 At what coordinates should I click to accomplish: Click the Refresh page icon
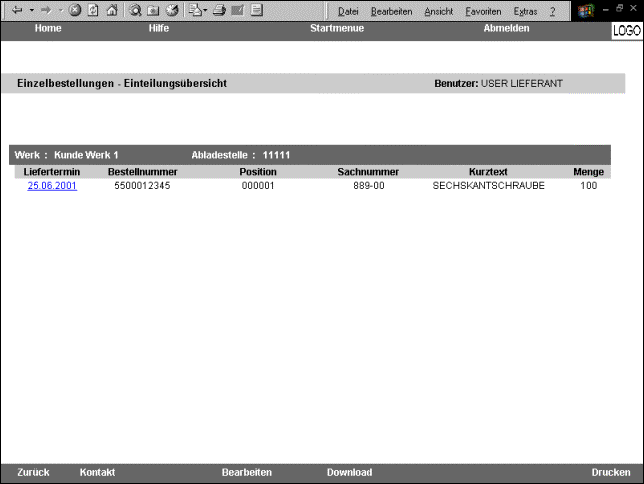[x=93, y=10]
